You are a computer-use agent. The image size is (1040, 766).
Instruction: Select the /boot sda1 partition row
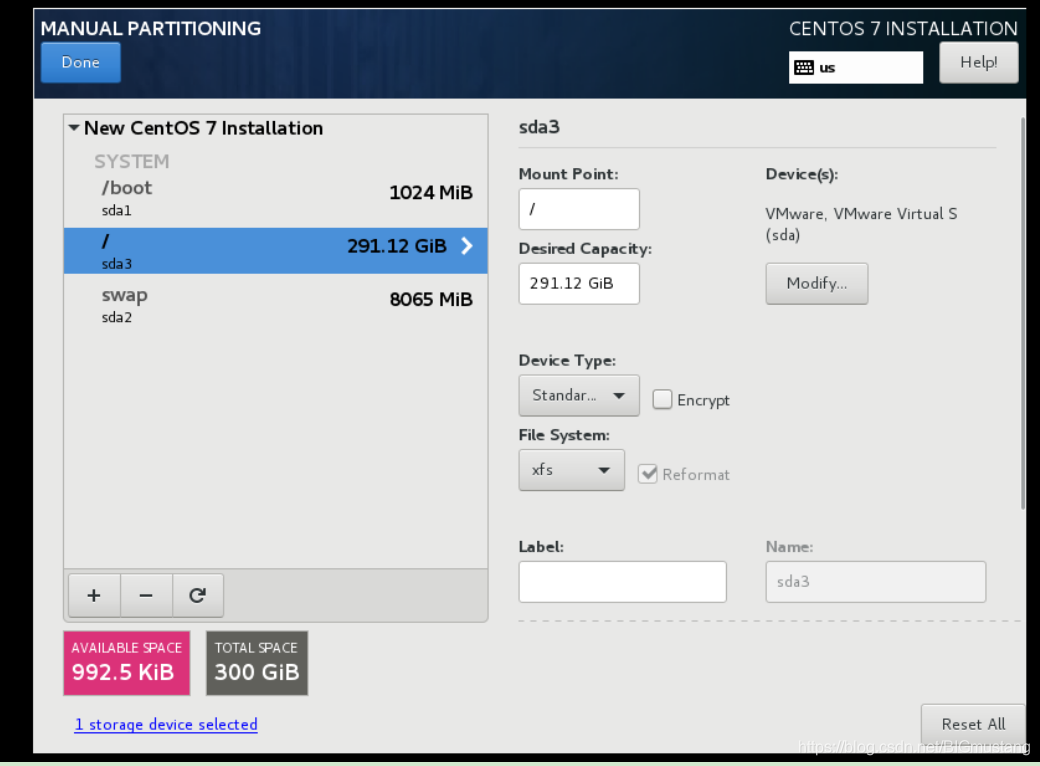tap(276, 198)
